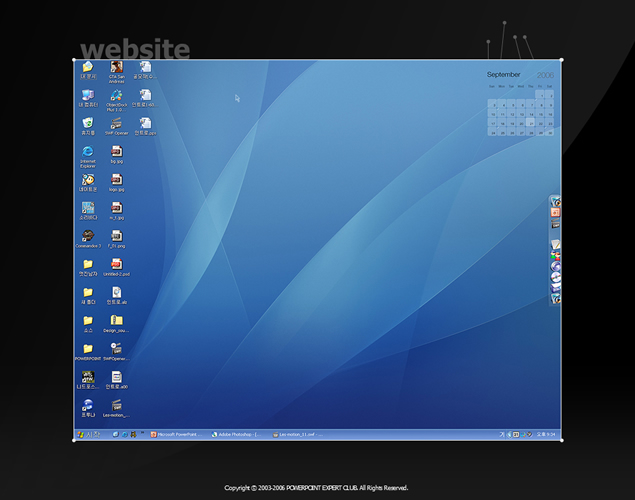This screenshot has width=635, height=500.
Task: Open the SWF Opener desktop icon
Action: [117, 124]
